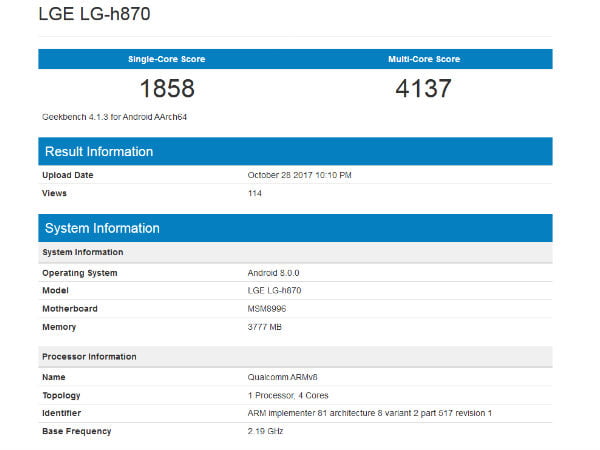
Task: Select the 'Model' row label
Action: [x=55, y=290]
